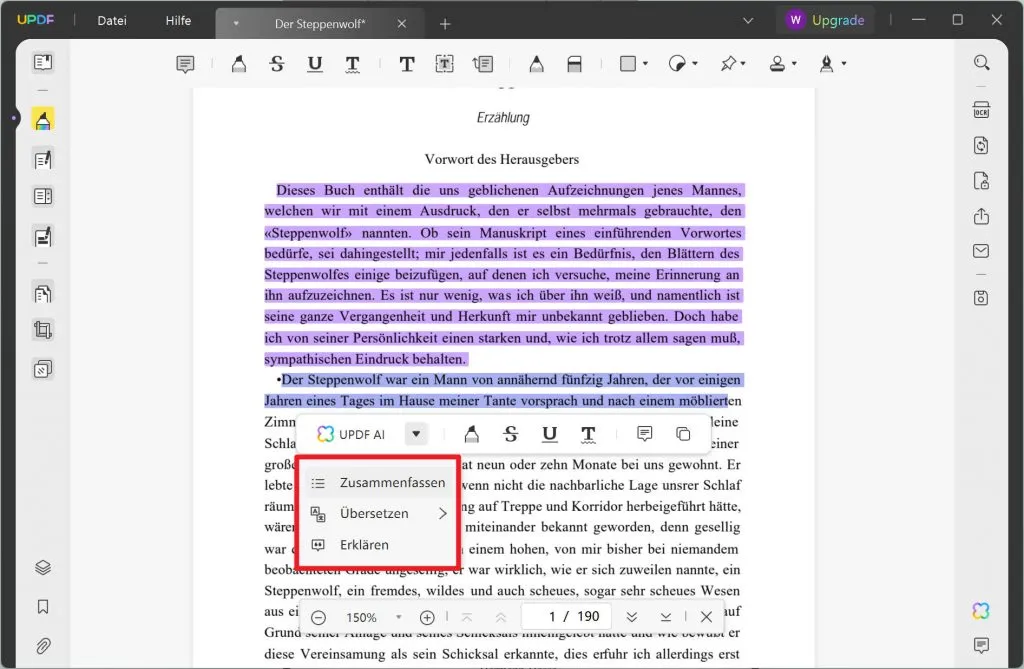Apply squiggly line from selection popup

(588, 434)
